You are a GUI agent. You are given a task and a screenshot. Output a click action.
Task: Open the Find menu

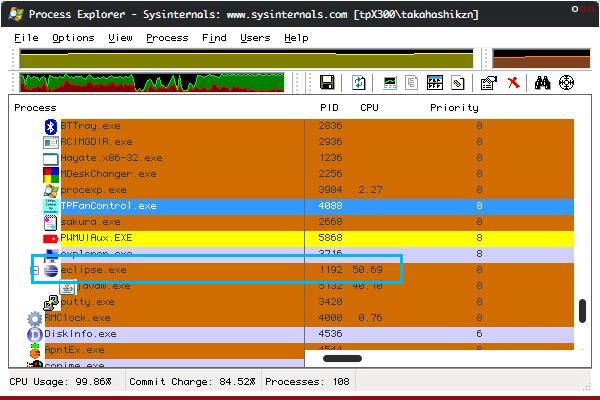[214, 38]
